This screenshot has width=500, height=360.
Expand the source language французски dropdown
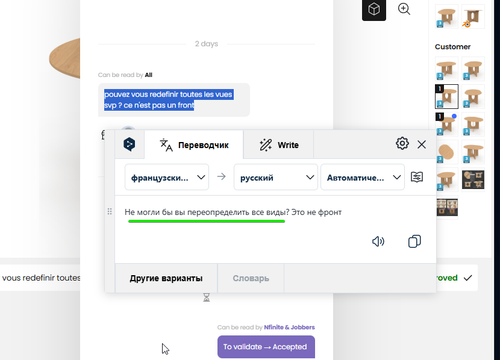pos(167,177)
